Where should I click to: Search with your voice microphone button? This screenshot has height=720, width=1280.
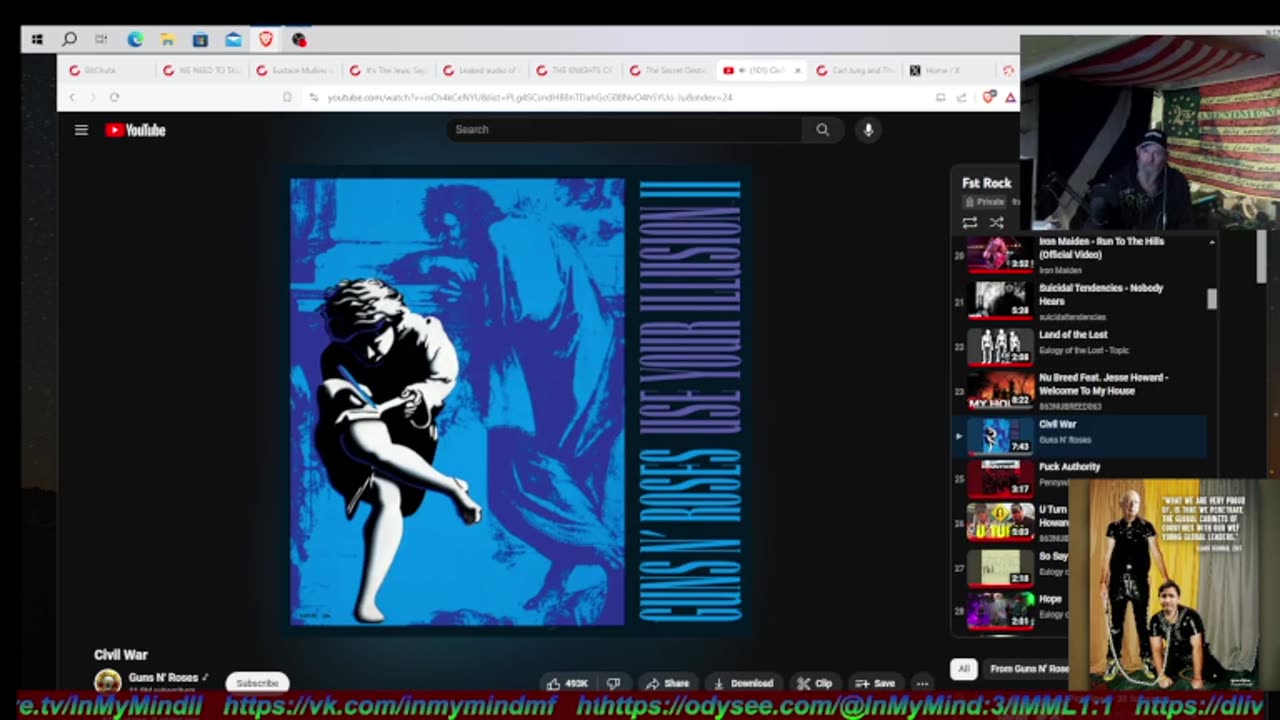[x=868, y=129]
